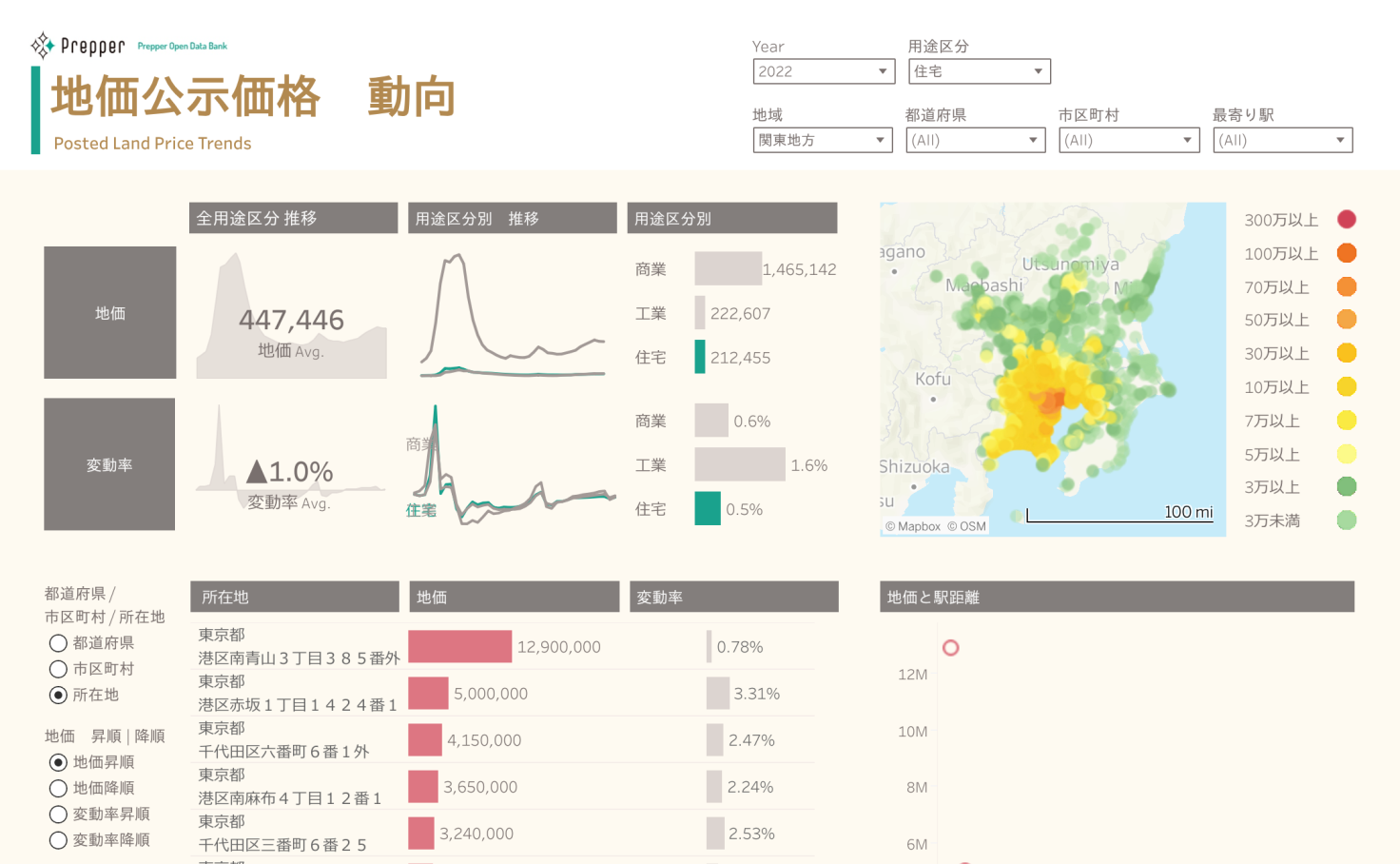Viewport: 1400px width, 864px height.
Task: Select the 都道府県 radio button
Action: coord(58,643)
